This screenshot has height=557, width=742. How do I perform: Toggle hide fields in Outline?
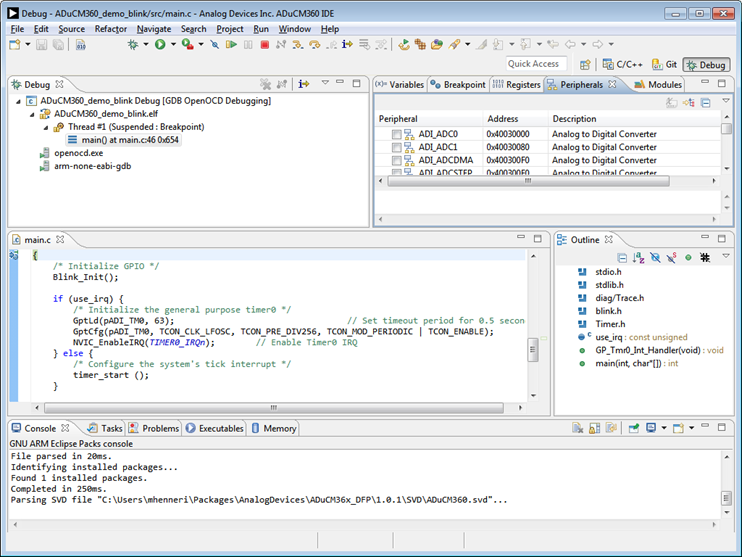[655, 258]
